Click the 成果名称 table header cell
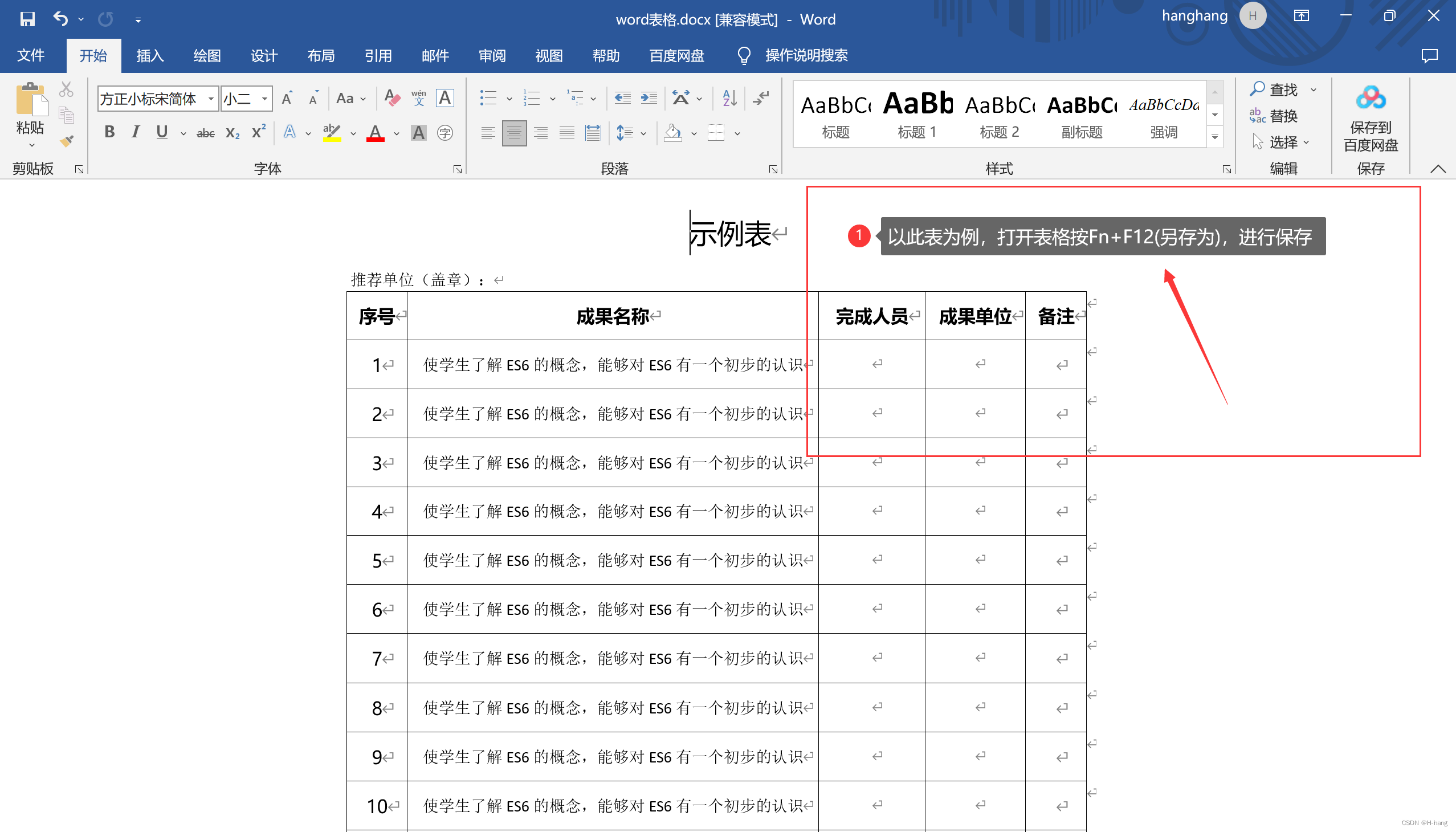The height and width of the screenshot is (832, 1456). point(613,316)
